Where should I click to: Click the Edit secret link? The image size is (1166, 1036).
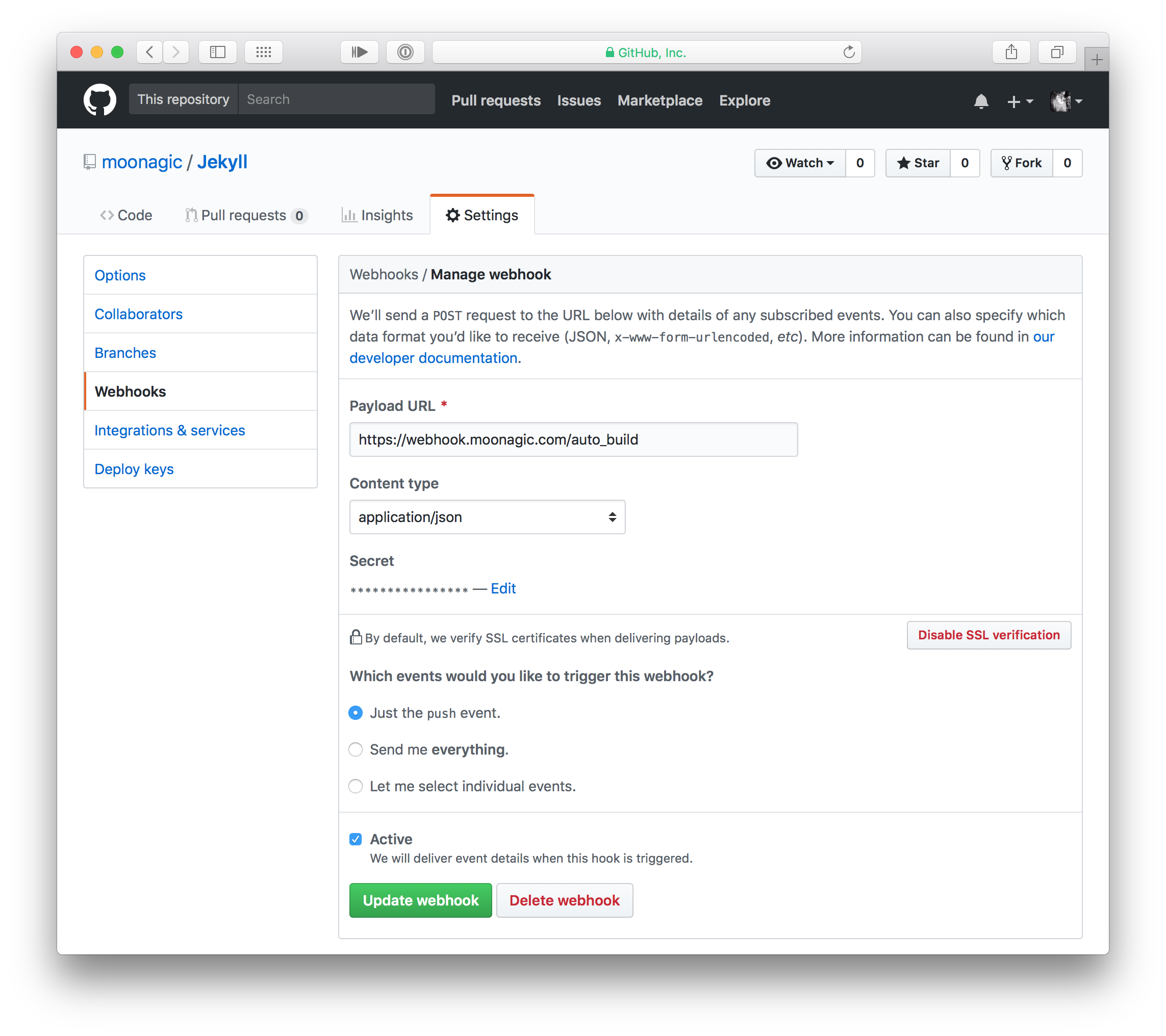pyautogui.click(x=502, y=588)
